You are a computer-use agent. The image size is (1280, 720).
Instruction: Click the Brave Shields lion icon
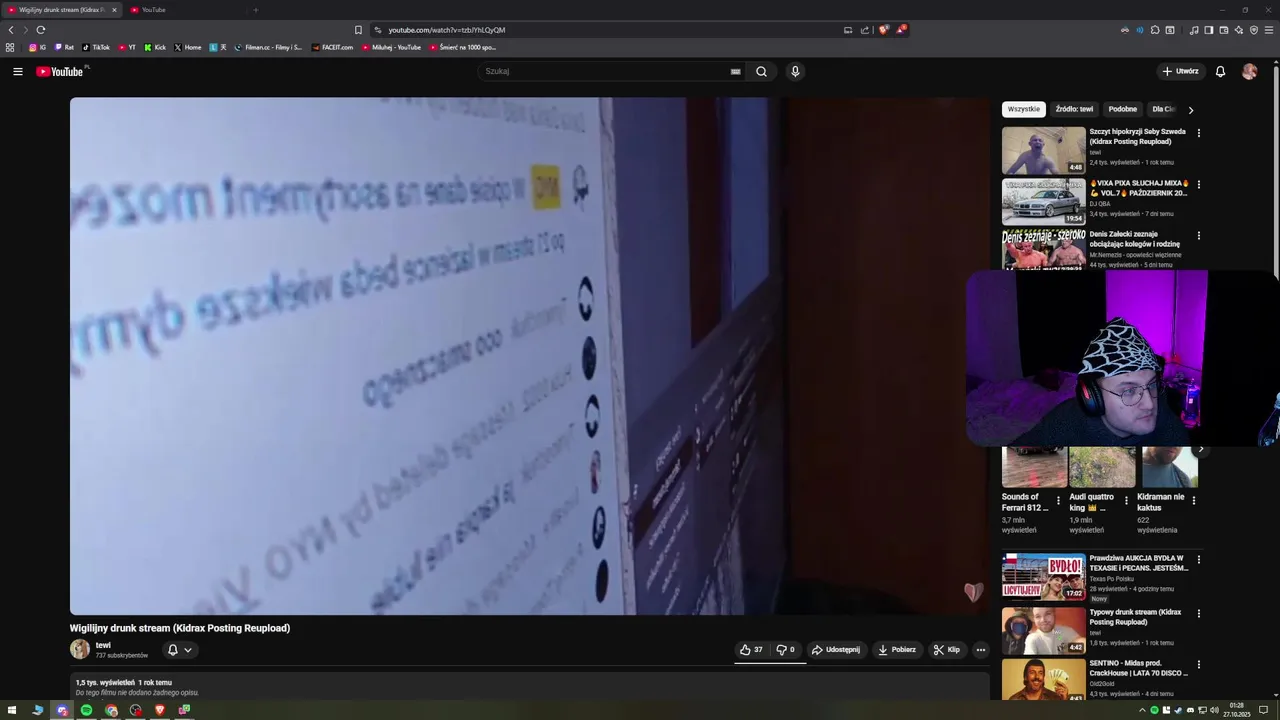point(883,30)
